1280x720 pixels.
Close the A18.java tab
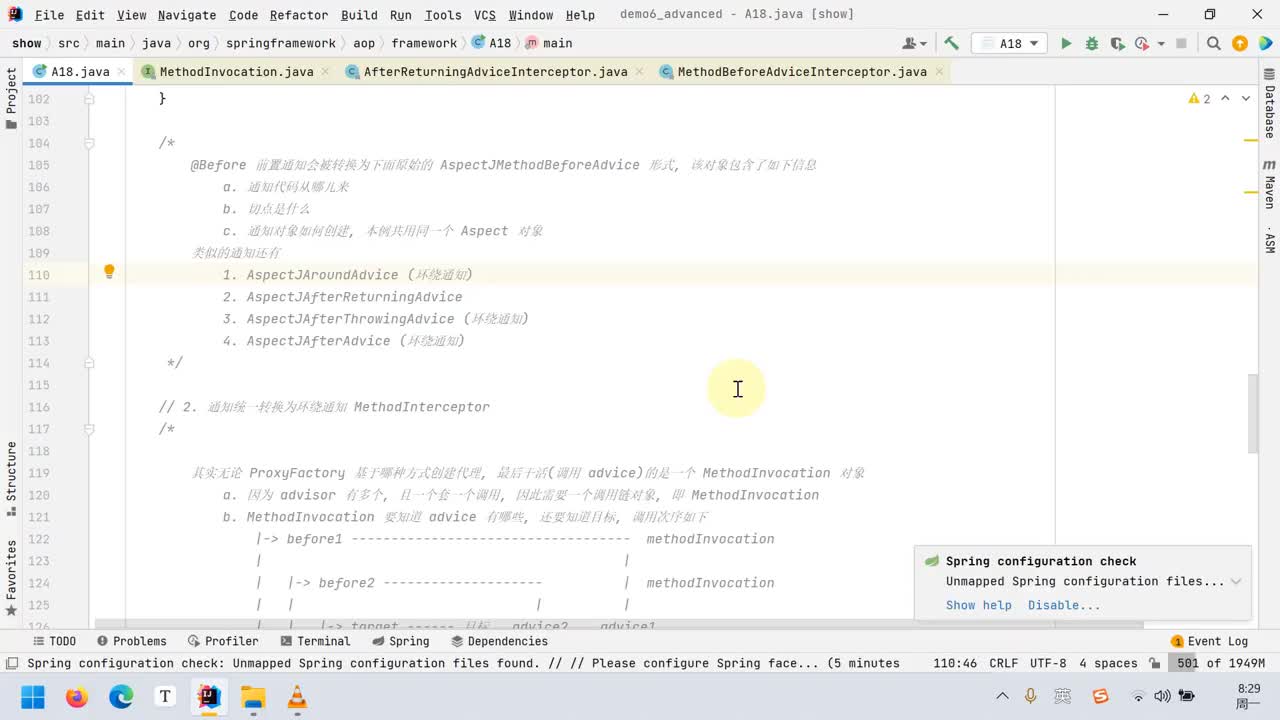(x=121, y=72)
